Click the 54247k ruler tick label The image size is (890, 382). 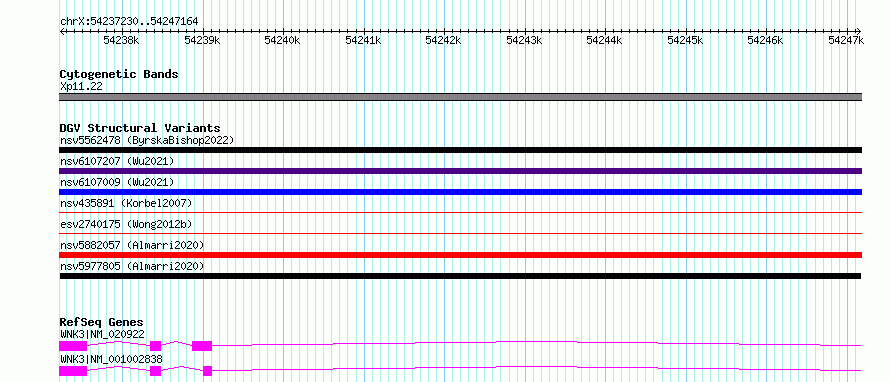click(846, 40)
